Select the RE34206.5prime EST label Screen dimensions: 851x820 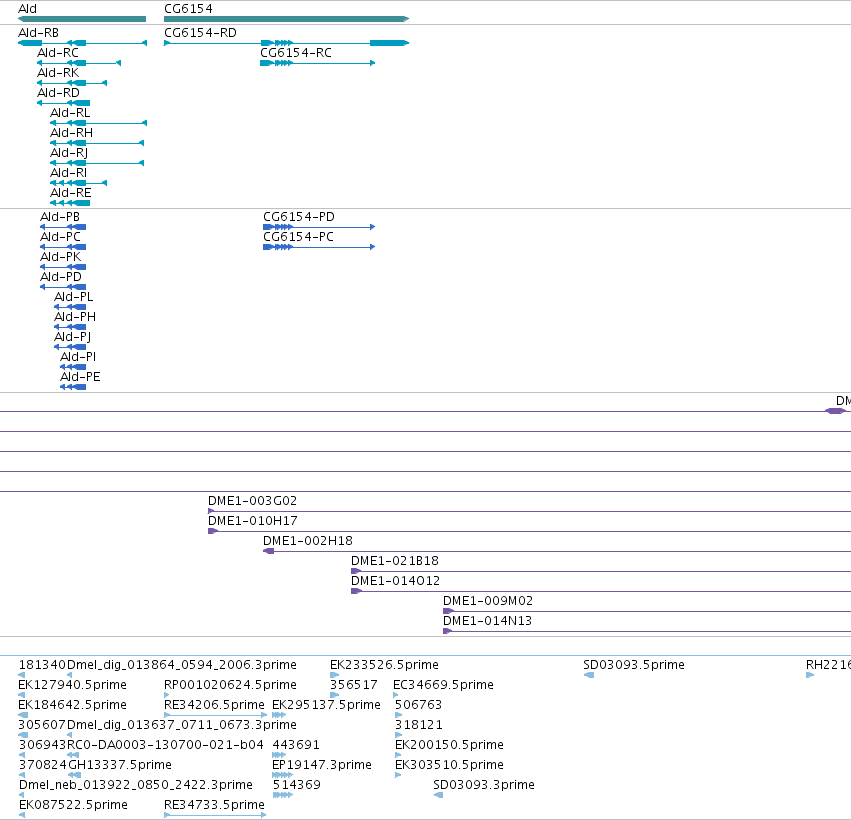[214, 705]
